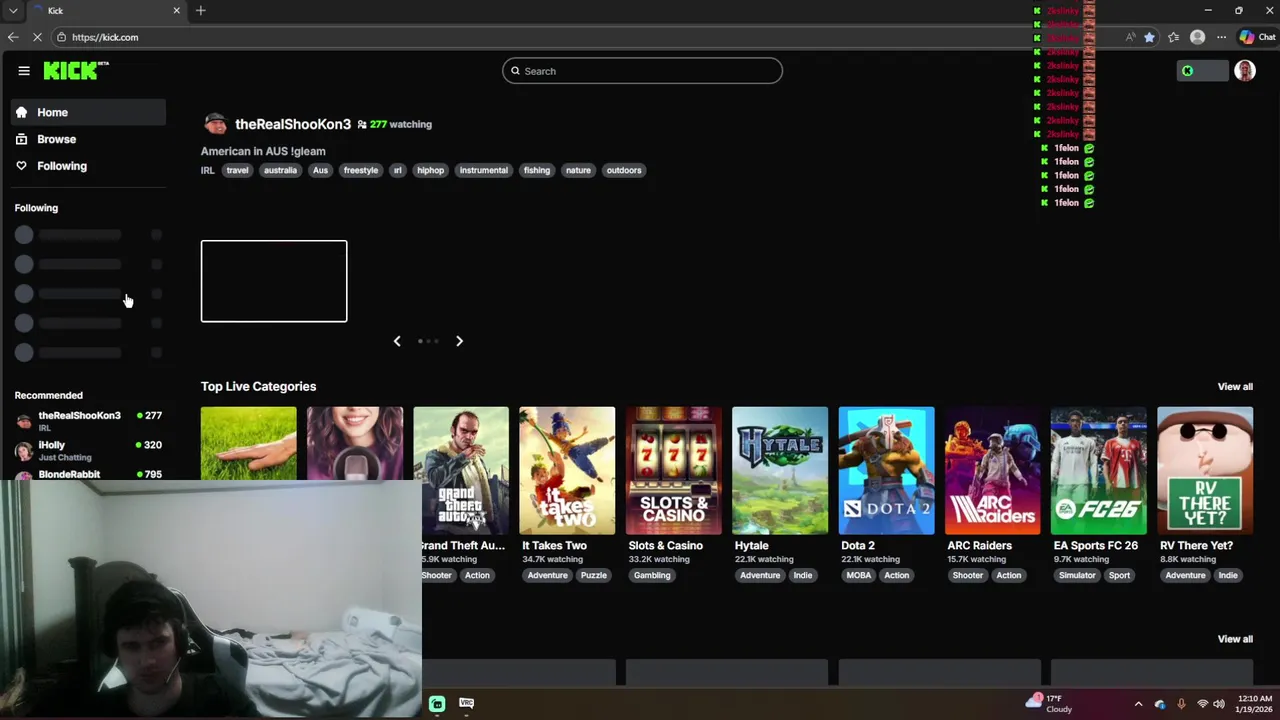Click the favorite star in address bar

1150,37
